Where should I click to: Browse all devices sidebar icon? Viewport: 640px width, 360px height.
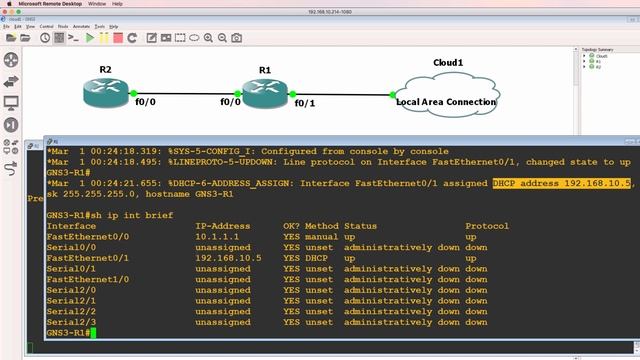point(11,147)
